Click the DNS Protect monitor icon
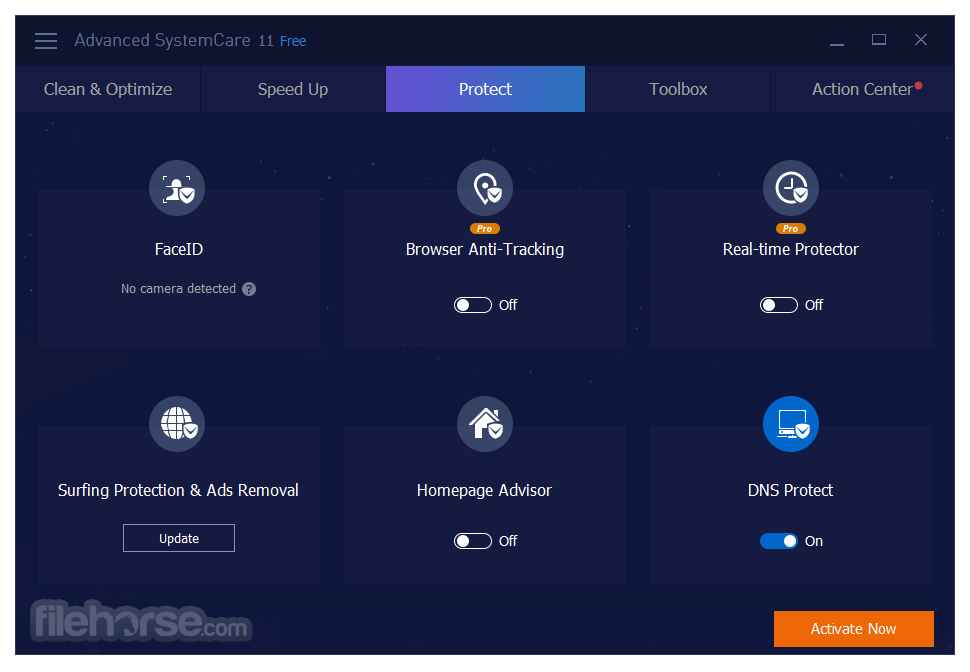The height and width of the screenshot is (672, 970). tap(791, 424)
